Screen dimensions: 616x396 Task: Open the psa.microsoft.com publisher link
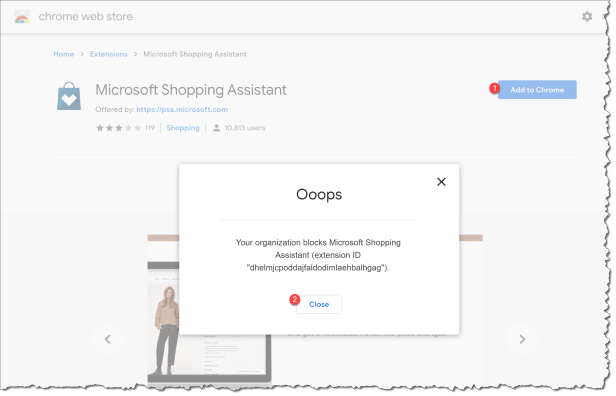pos(182,110)
